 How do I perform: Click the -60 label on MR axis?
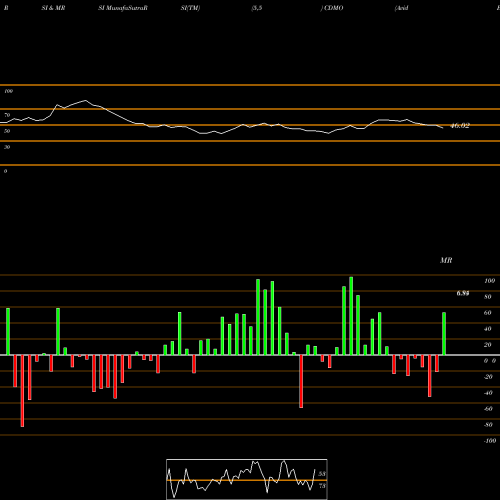tap(488, 409)
